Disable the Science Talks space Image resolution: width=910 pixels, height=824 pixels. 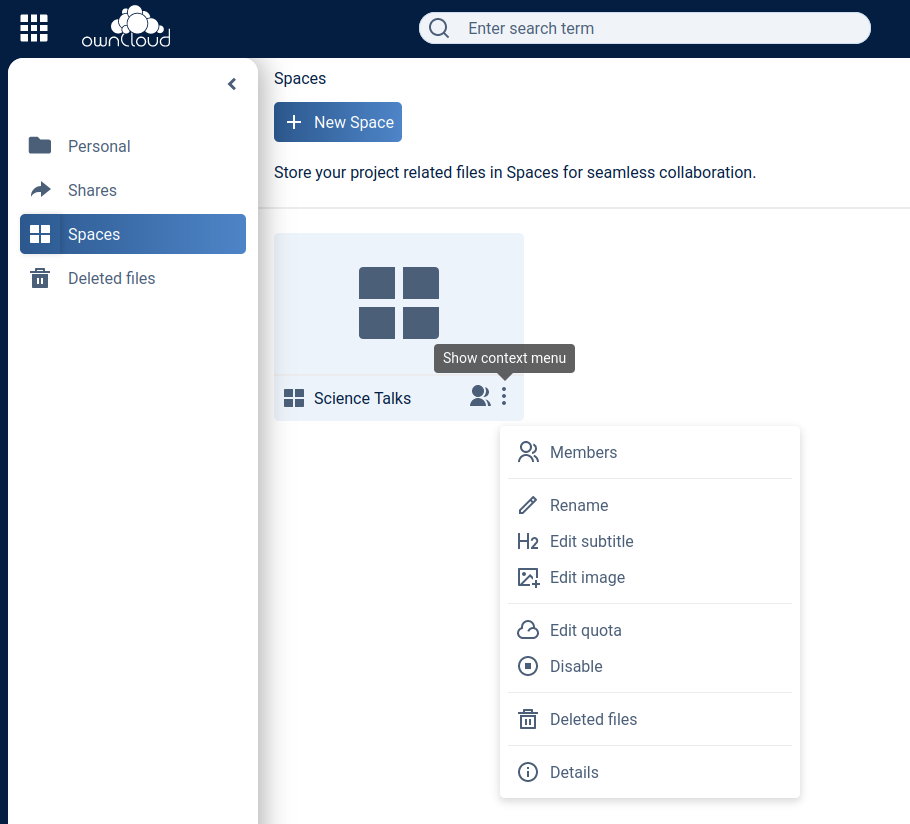pos(576,666)
